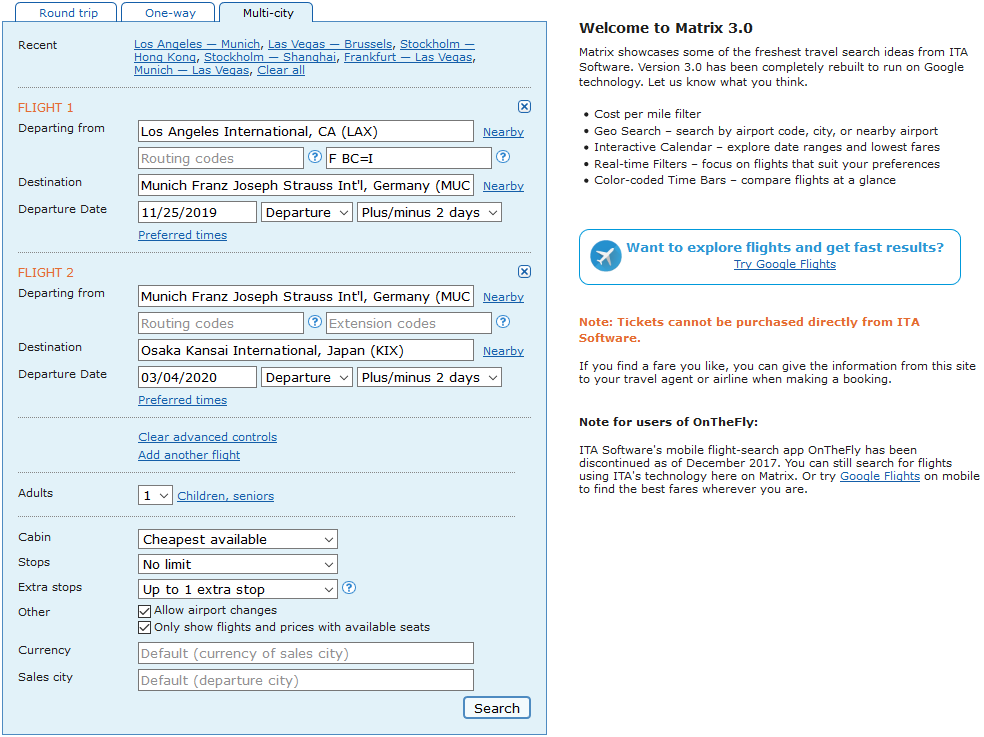Screen dimensions: 984x737
Task: Remove Flight 2 with its X icon
Action: coord(524,272)
